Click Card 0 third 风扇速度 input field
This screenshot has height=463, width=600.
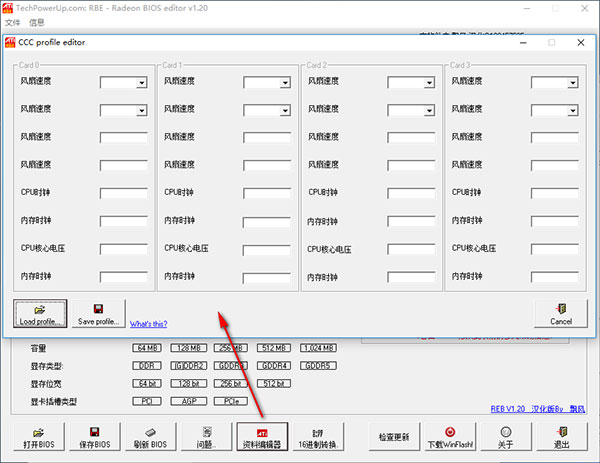124,137
